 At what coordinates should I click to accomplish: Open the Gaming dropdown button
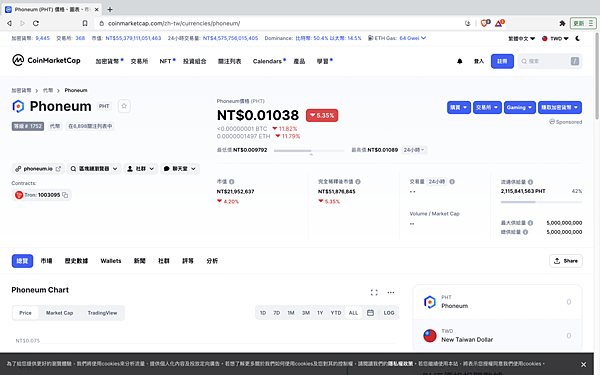click(519, 108)
